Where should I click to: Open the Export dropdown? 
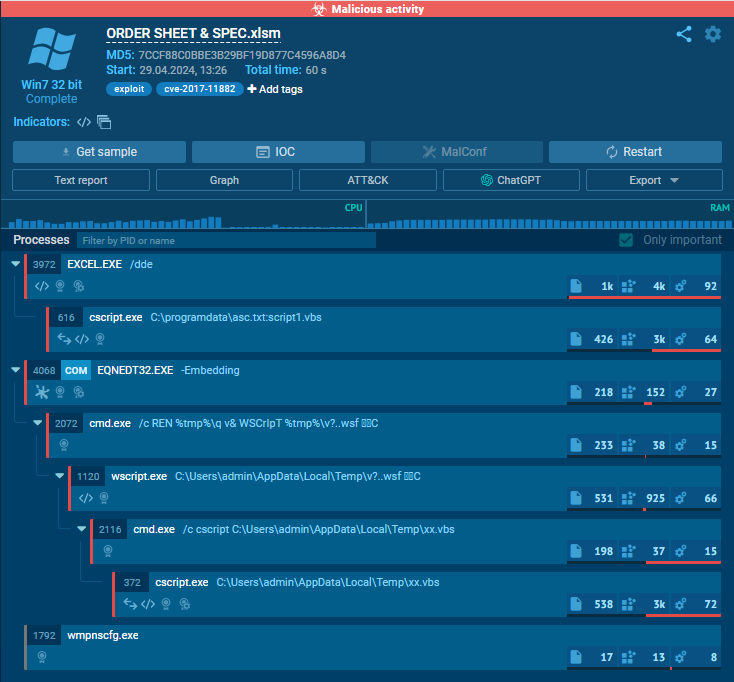pyautogui.click(x=654, y=180)
